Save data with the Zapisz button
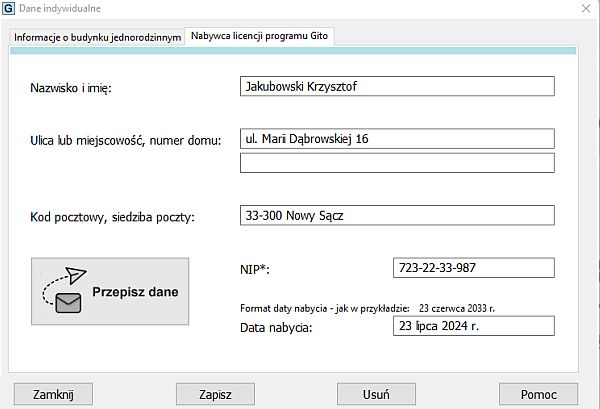The image size is (600, 409). click(x=215, y=394)
